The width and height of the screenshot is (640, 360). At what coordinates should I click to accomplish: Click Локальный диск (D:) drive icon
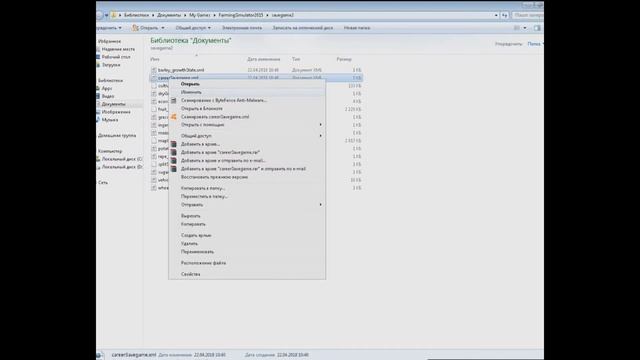pos(98,167)
